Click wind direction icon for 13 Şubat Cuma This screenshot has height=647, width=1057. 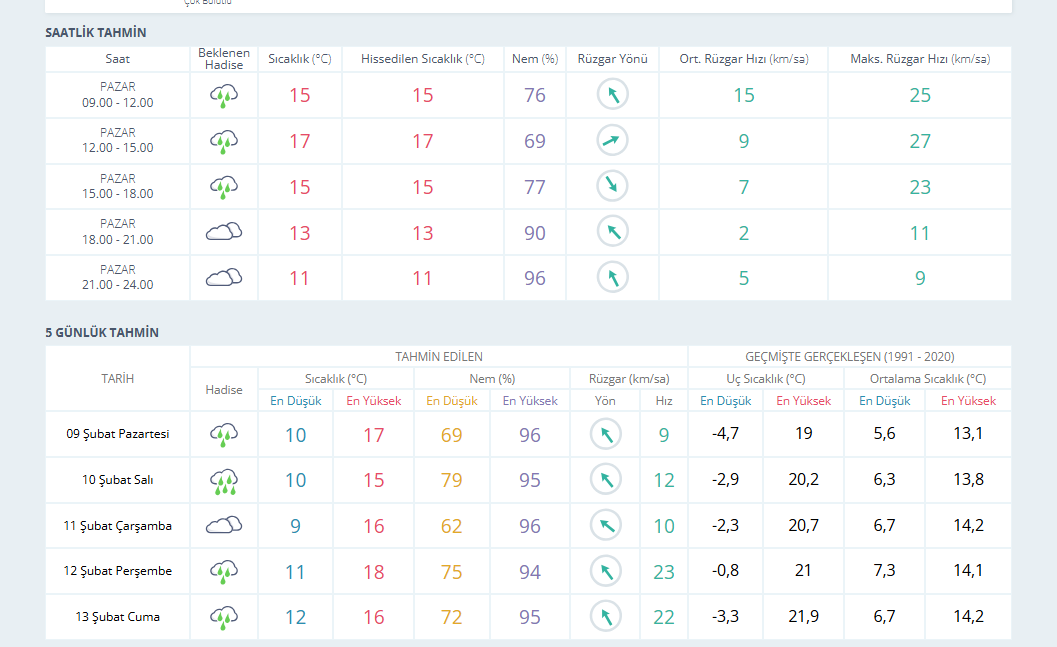605,617
